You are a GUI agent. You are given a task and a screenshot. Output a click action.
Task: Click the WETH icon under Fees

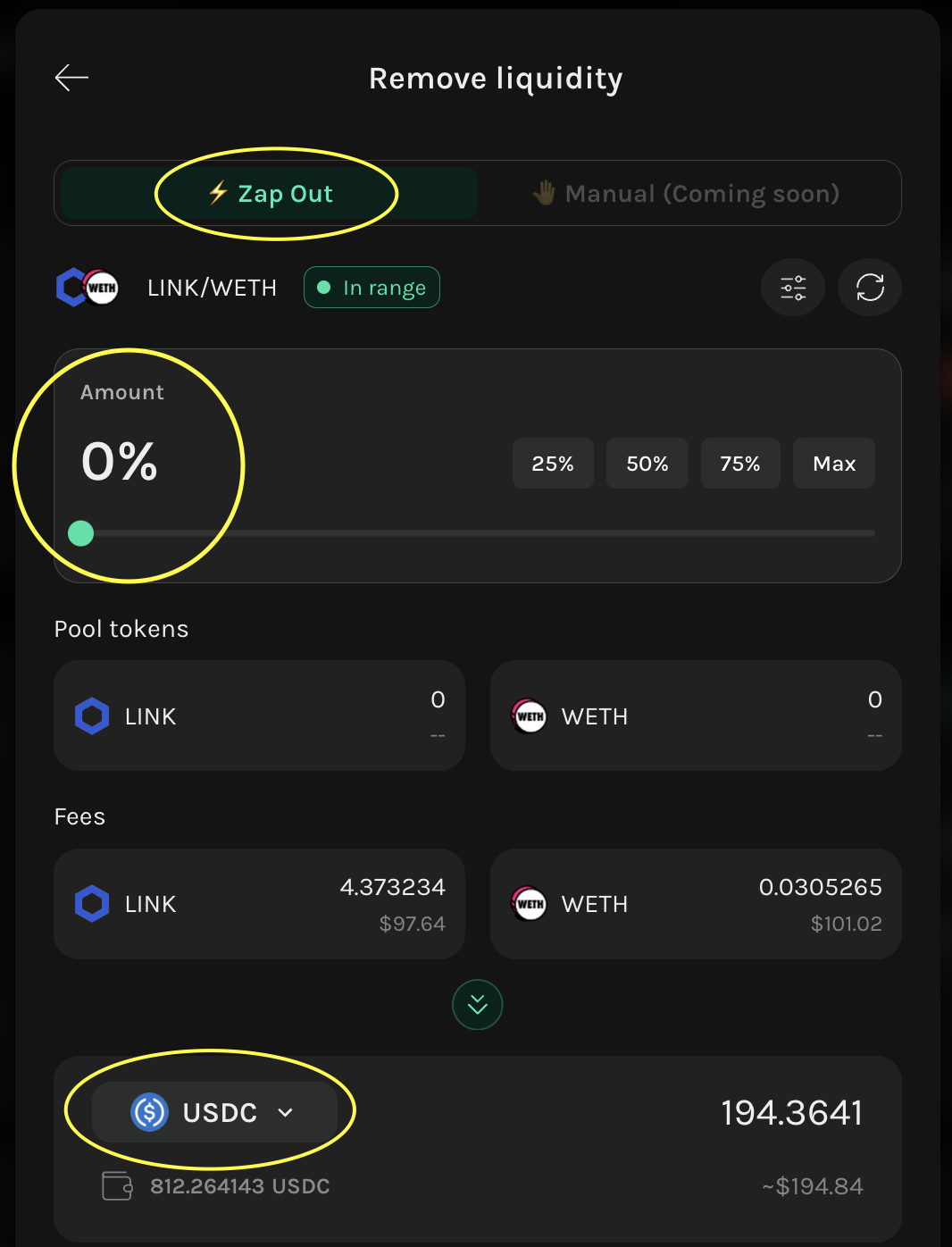530,904
